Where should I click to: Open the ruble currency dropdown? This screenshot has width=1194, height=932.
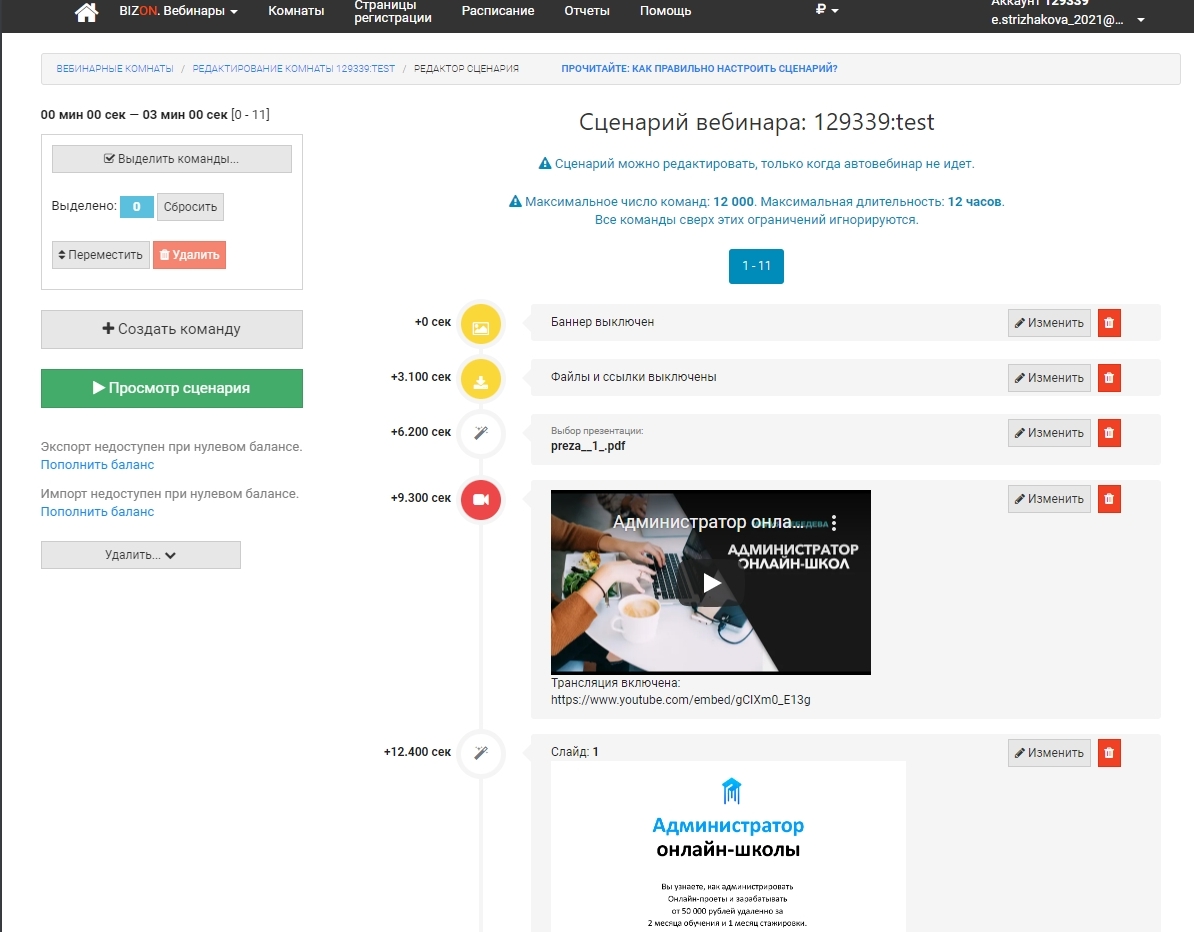826,11
